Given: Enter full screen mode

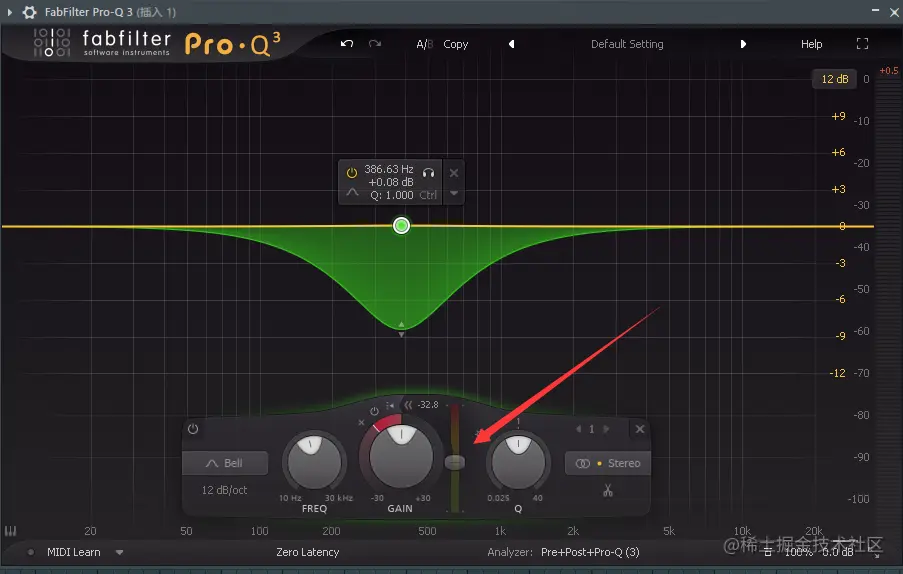Looking at the screenshot, I should click(862, 44).
